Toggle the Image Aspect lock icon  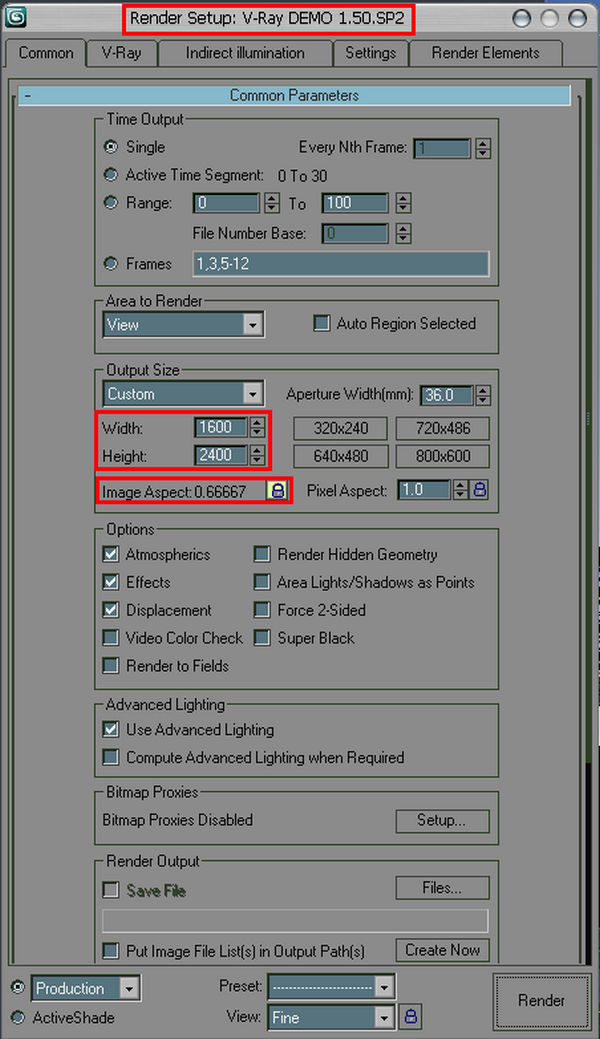coord(277,490)
